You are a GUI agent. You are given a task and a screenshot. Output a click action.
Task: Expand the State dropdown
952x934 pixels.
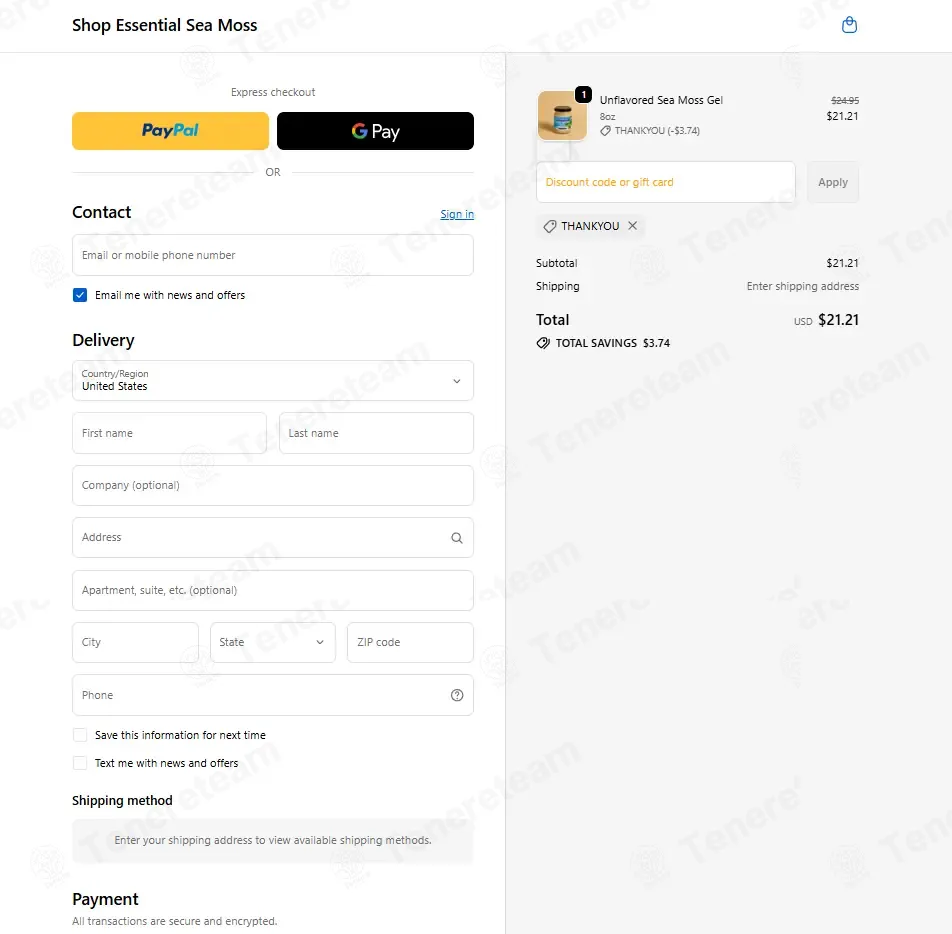(273, 643)
